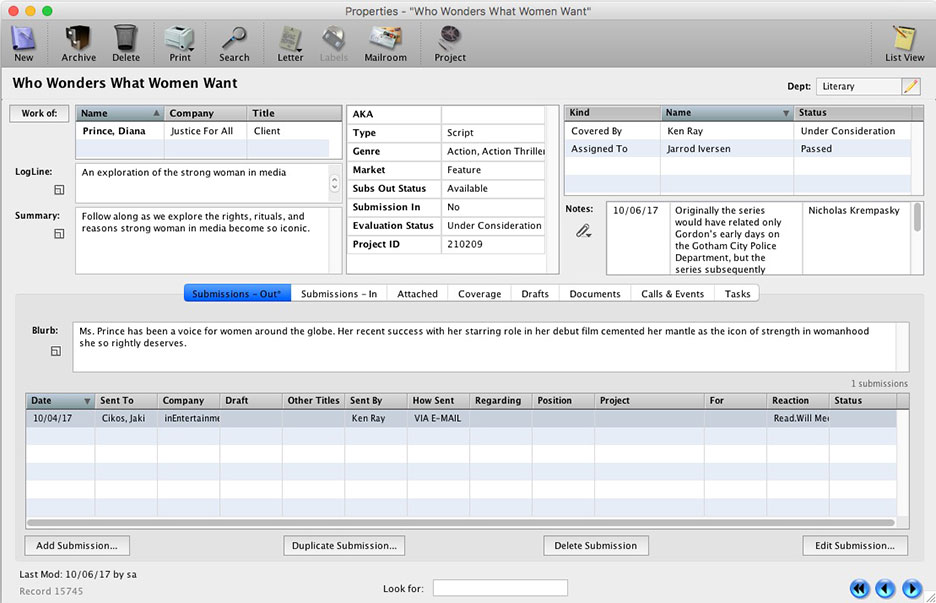Click the New toolbar icon
Viewport: 936px width, 603px height.
pyautogui.click(x=23, y=44)
